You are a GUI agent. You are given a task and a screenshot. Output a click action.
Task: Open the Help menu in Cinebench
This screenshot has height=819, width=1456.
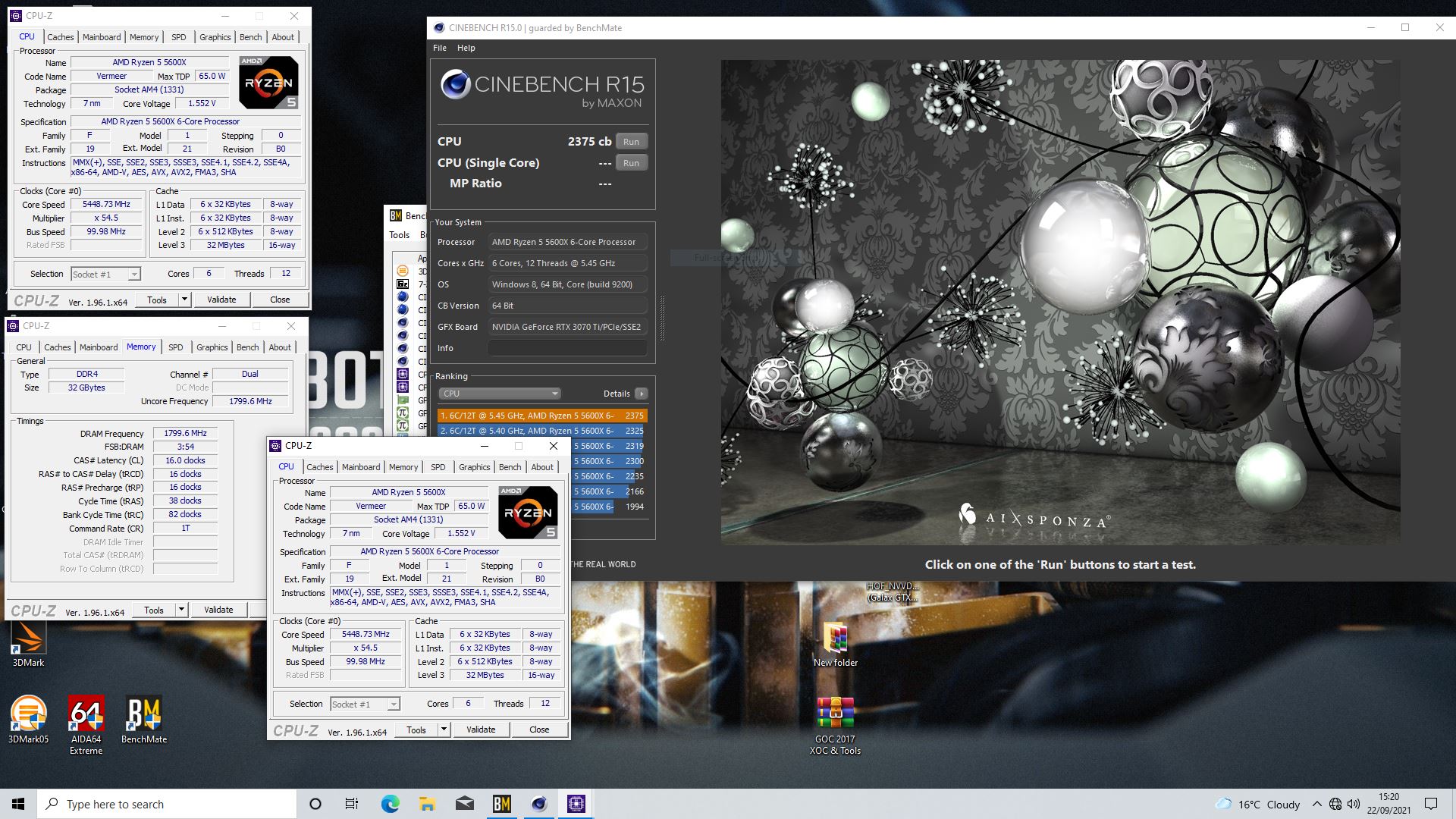click(x=466, y=48)
